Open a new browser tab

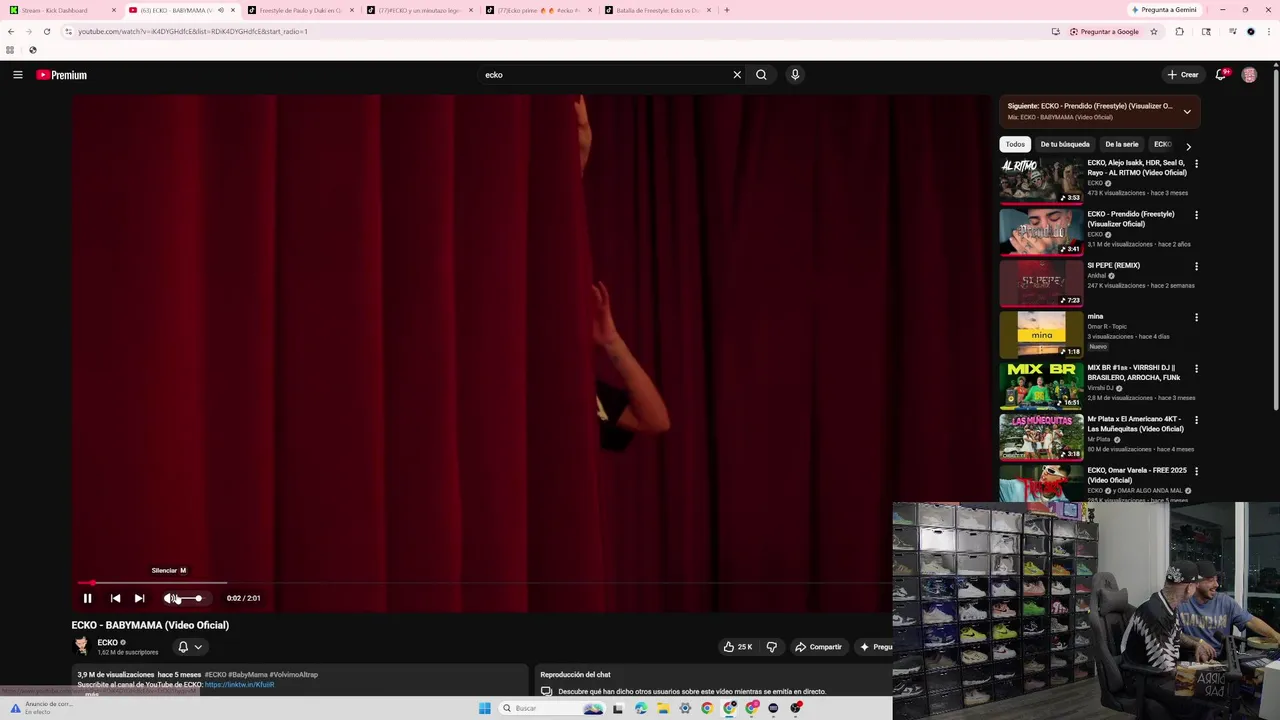(726, 10)
